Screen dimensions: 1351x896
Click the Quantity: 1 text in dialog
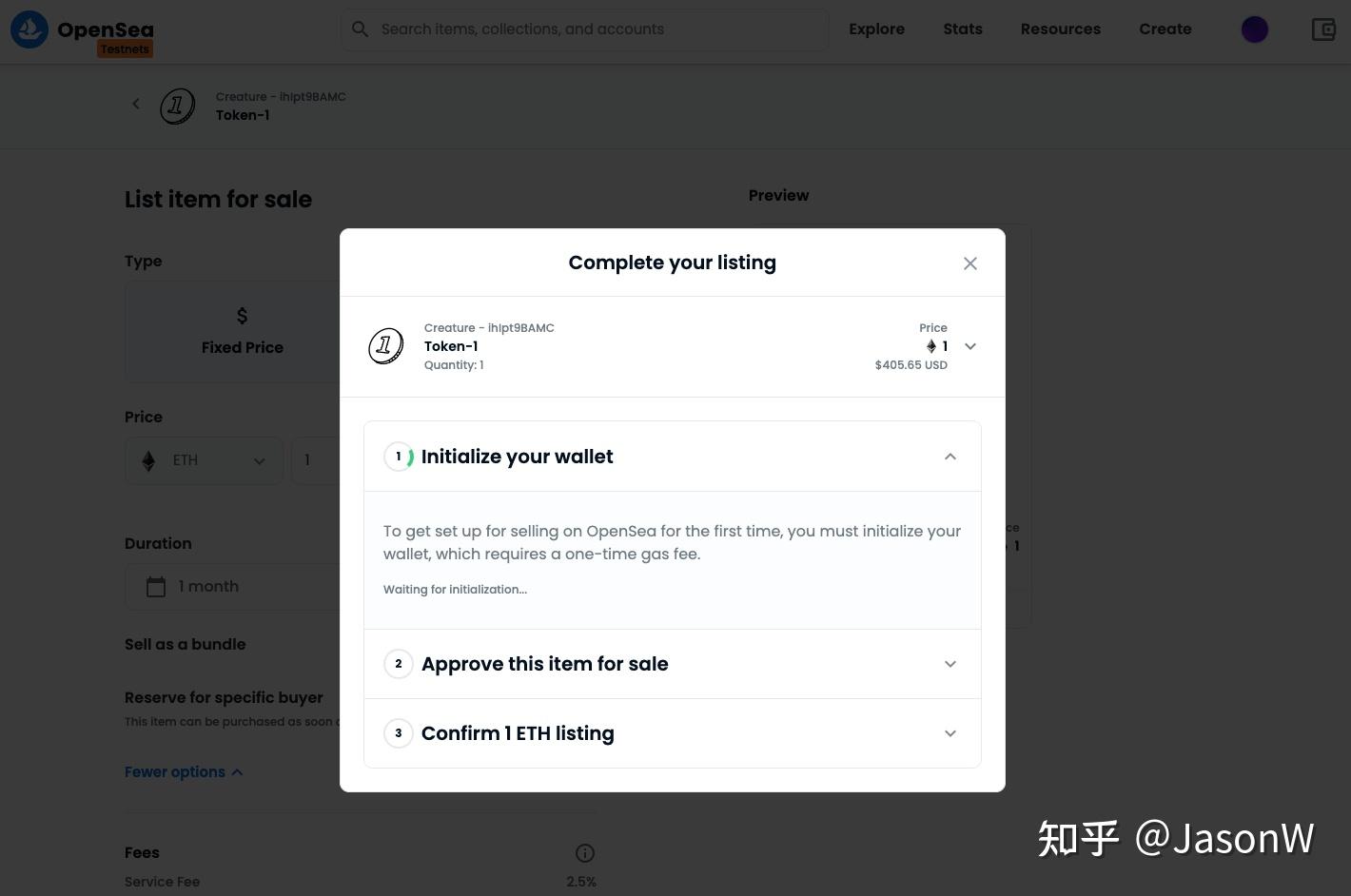click(x=454, y=365)
